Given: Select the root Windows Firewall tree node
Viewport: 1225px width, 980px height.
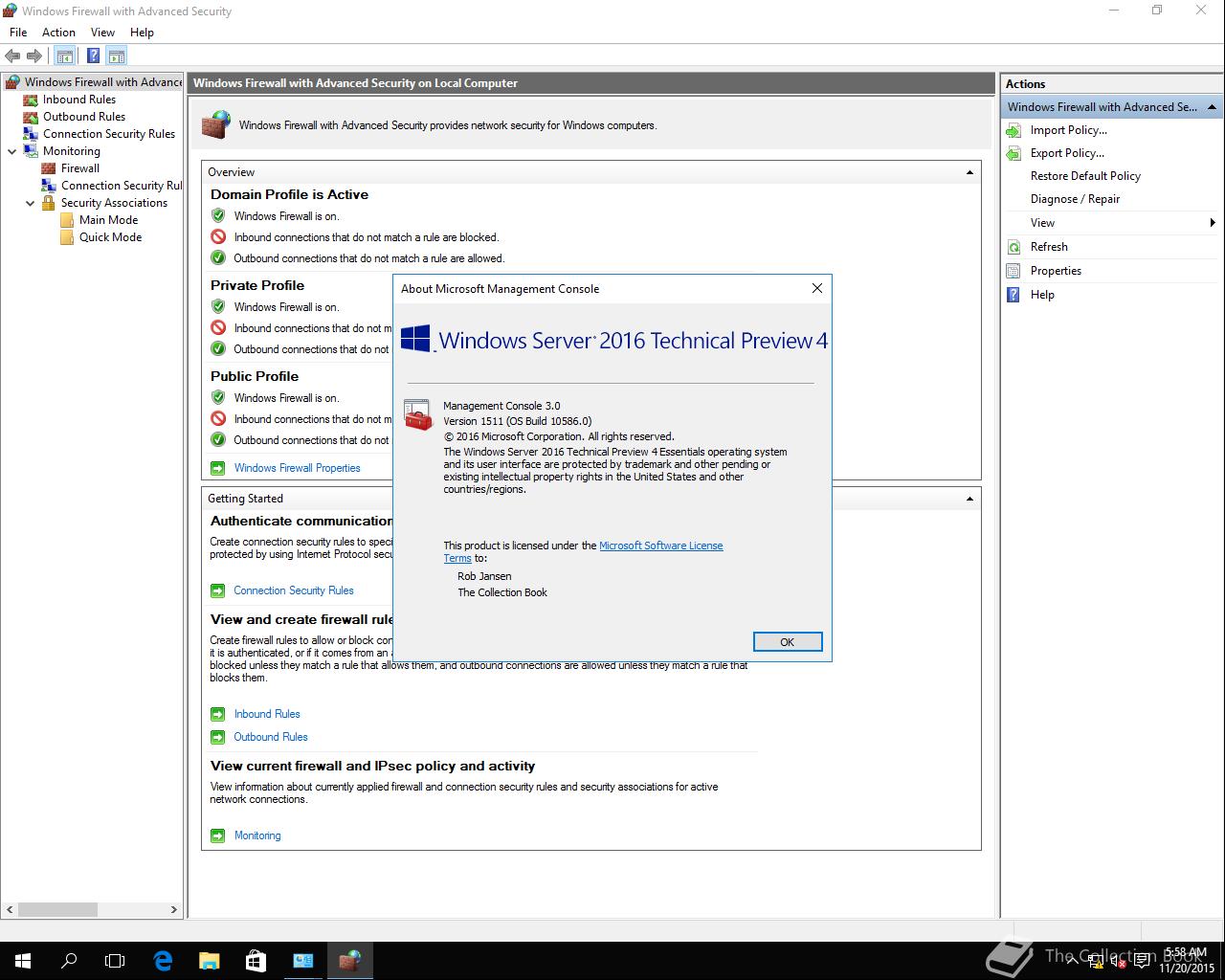Looking at the screenshot, I should (x=103, y=82).
